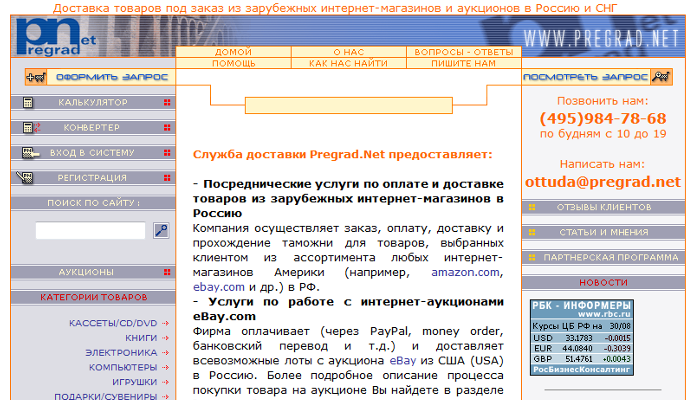Click yellow square marker on Отзывы клиентов
The height and width of the screenshot is (400, 700).
click(532, 207)
